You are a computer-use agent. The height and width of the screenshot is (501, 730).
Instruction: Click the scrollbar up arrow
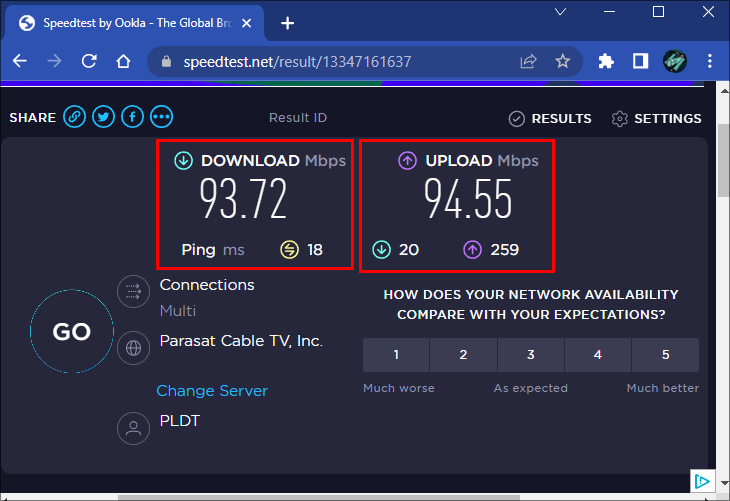tap(723, 91)
